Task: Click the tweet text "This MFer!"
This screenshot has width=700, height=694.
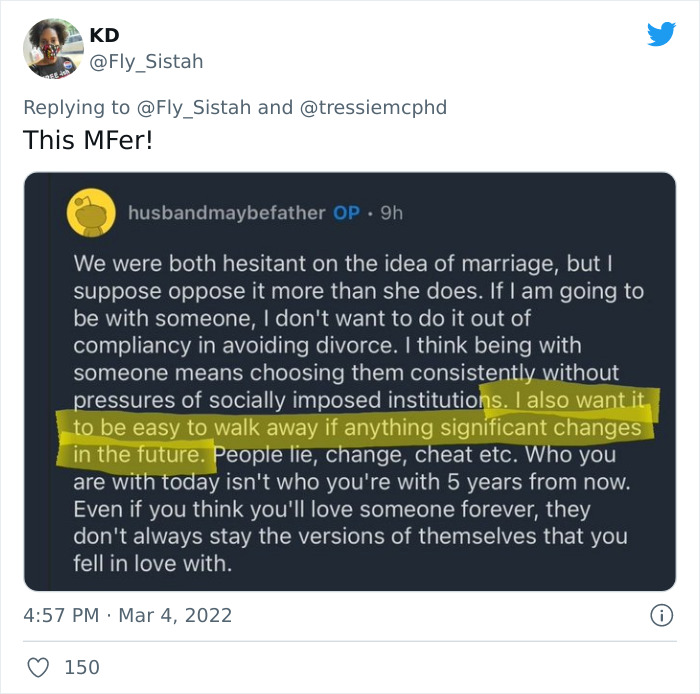Action: point(88,140)
